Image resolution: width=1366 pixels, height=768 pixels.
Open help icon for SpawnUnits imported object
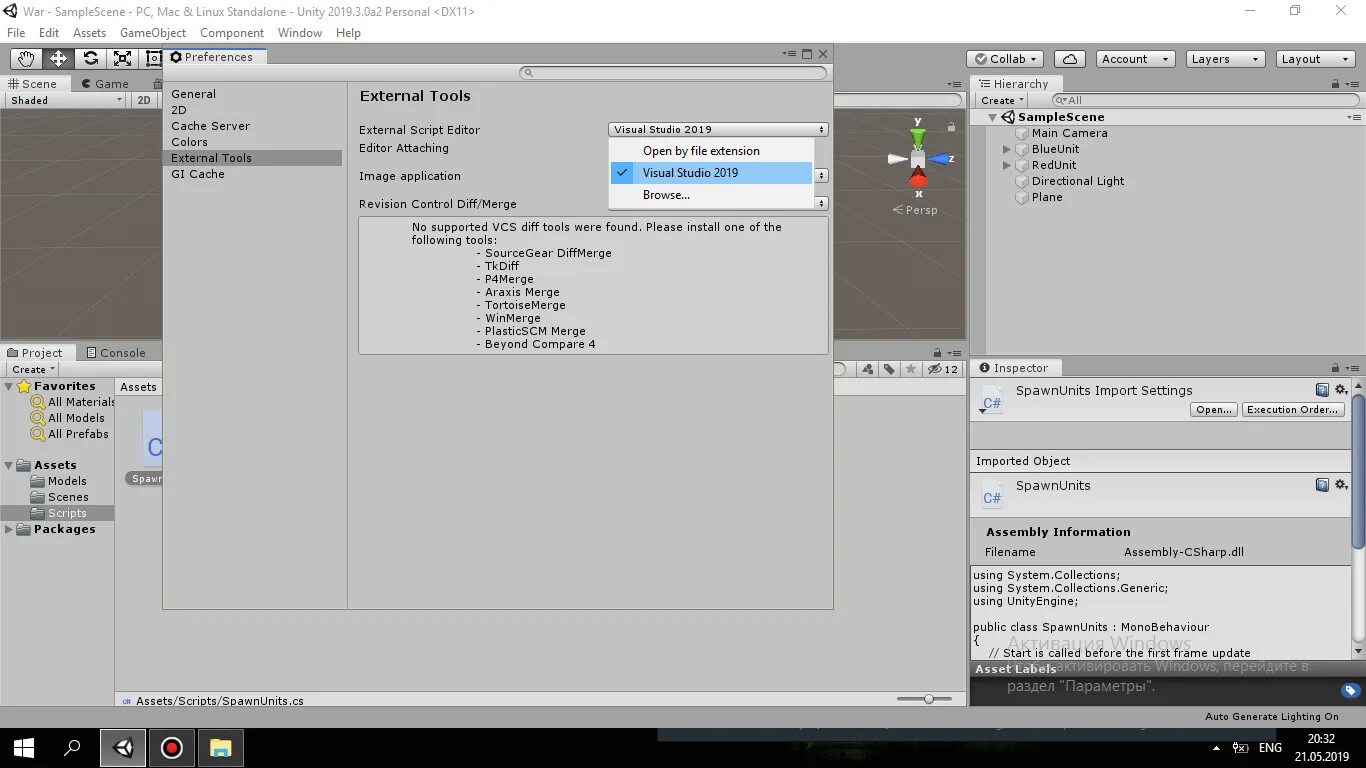point(1322,485)
